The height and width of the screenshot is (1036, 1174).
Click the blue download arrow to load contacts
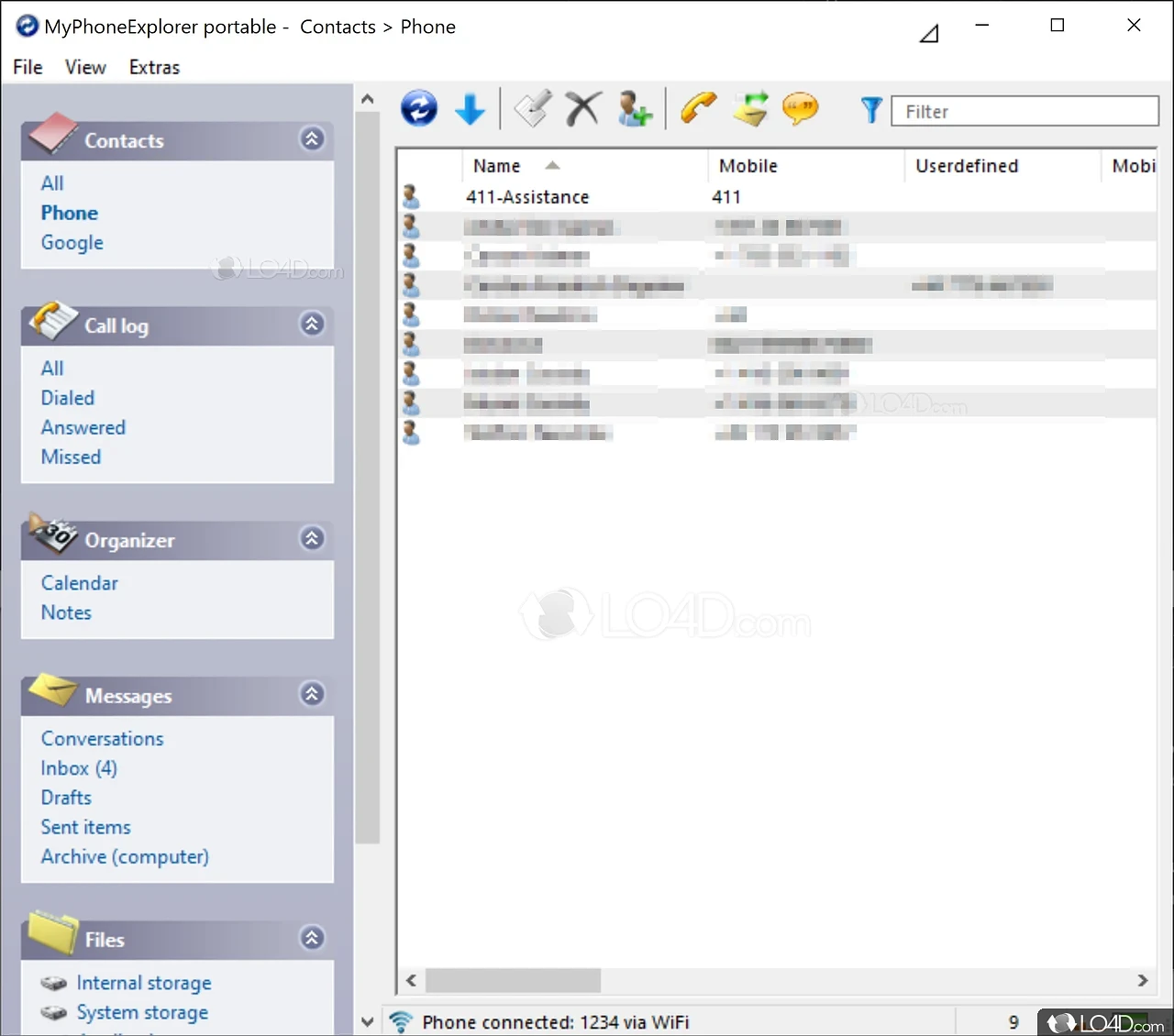[471, 108]
